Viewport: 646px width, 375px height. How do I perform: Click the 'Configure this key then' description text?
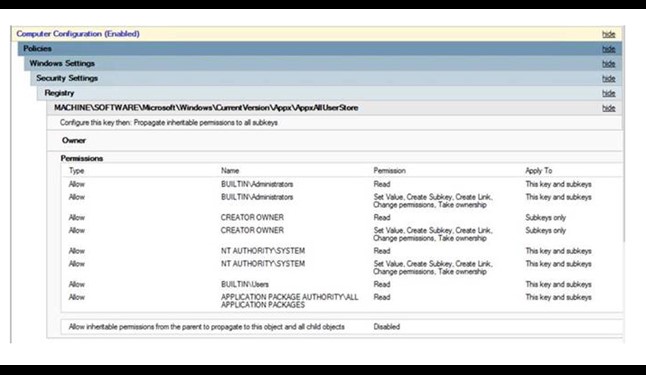point(169,123)
